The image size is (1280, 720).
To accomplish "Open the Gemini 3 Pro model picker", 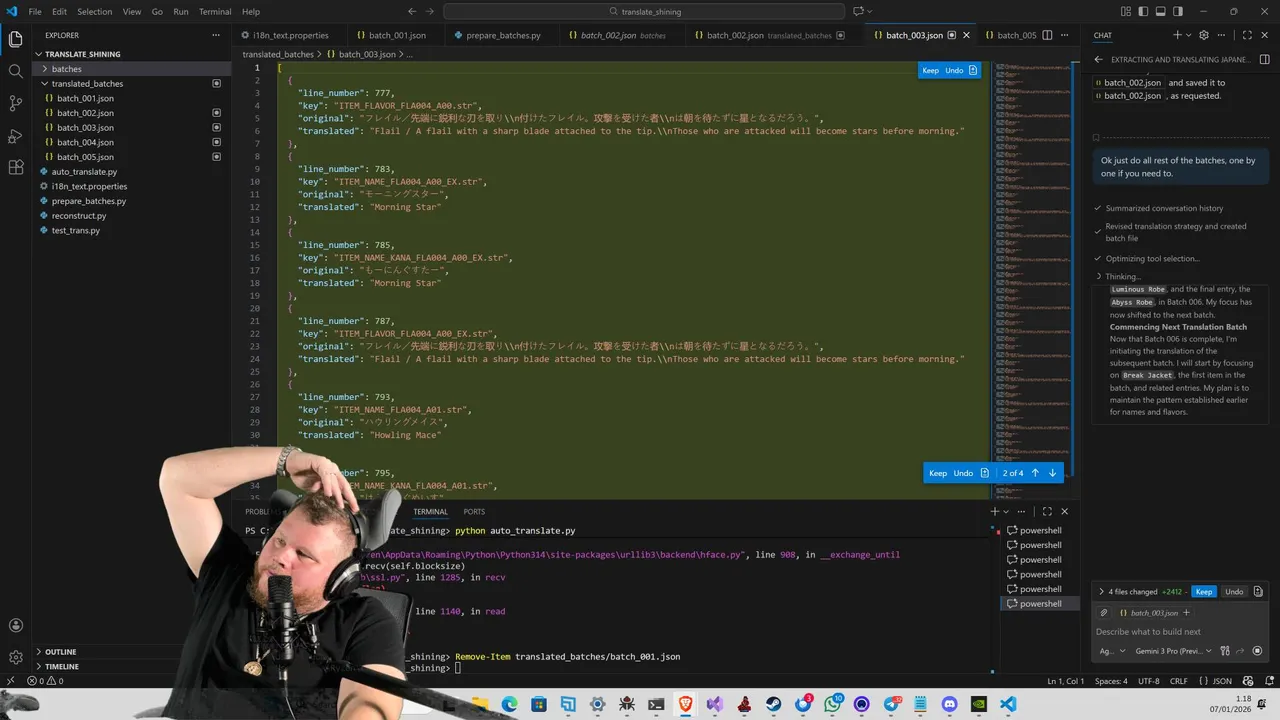I will point(1173,651).
